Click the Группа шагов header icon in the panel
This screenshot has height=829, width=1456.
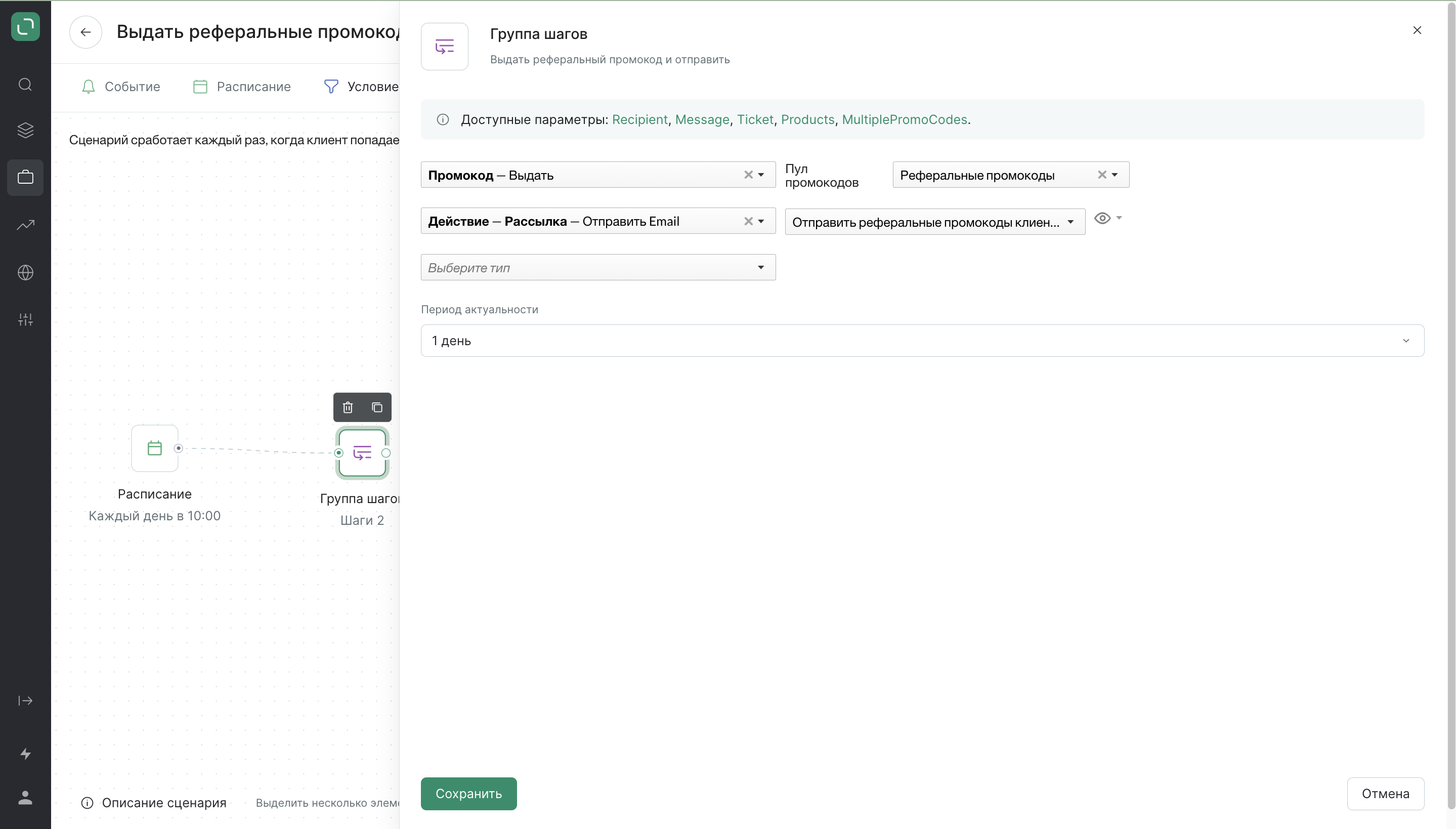pyautogui.click(x=444, y=47)
